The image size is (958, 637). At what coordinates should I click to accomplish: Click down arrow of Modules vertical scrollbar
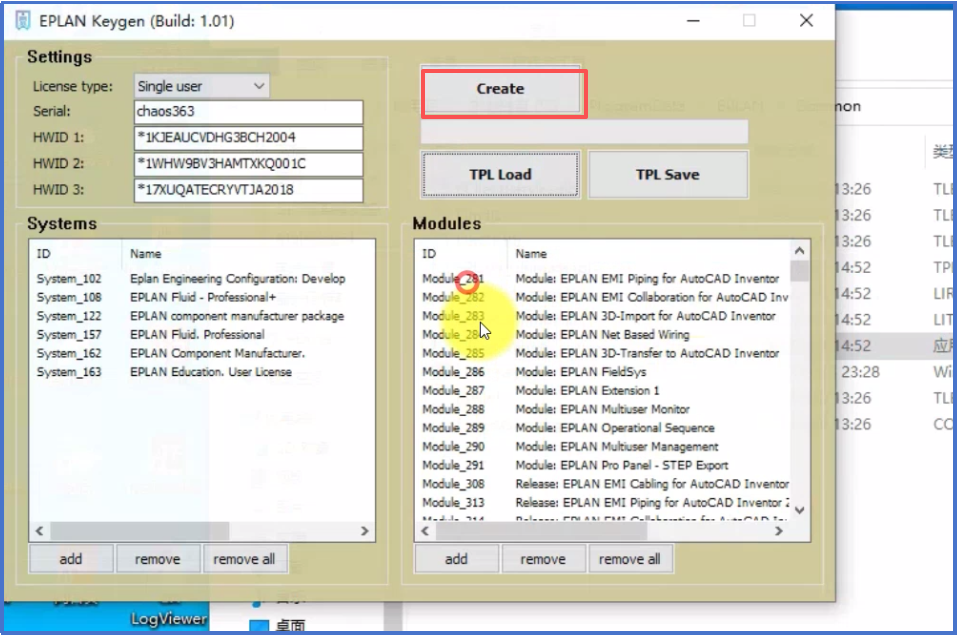[x=800, y=511]
